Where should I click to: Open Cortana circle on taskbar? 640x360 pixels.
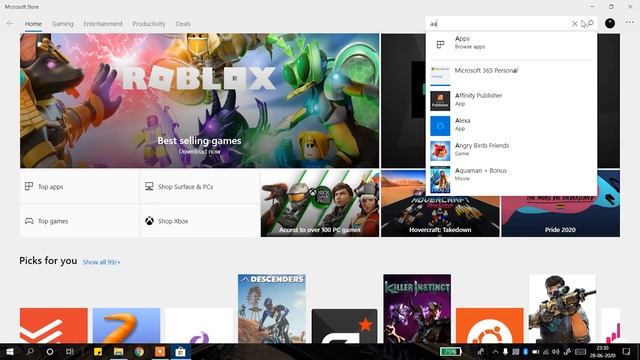50,351
